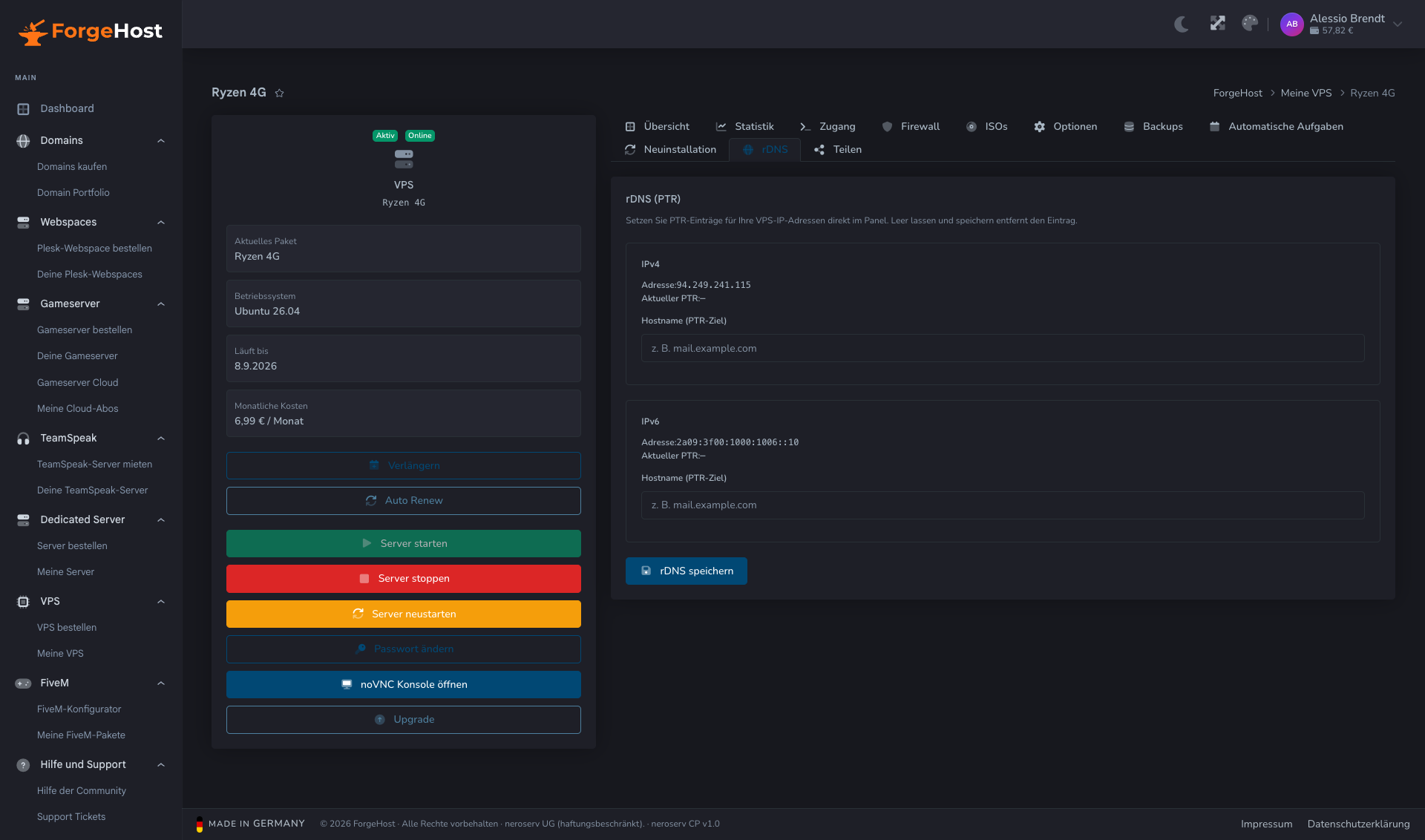This screenshot has height=840, width=1425.
Task: Collapse the FiveM sidebar section
Action: point(161,683)
